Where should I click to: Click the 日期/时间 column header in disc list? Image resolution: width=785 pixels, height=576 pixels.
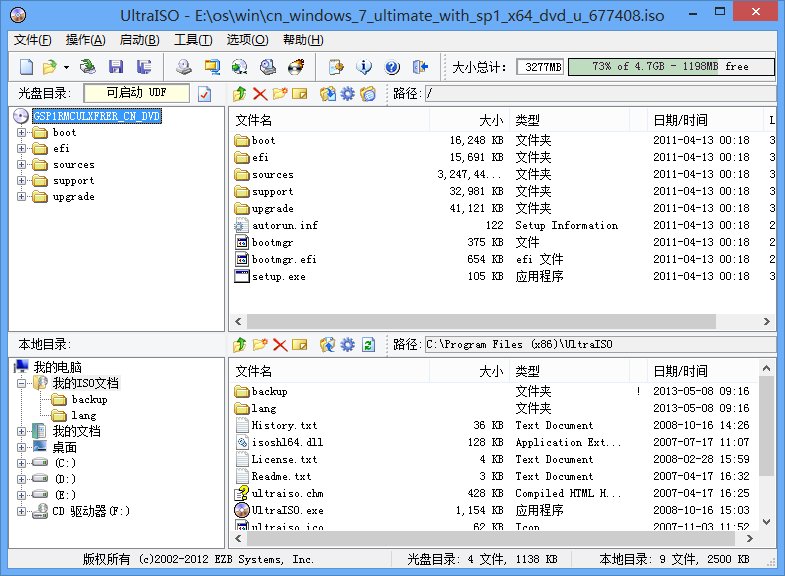point(705,120)
